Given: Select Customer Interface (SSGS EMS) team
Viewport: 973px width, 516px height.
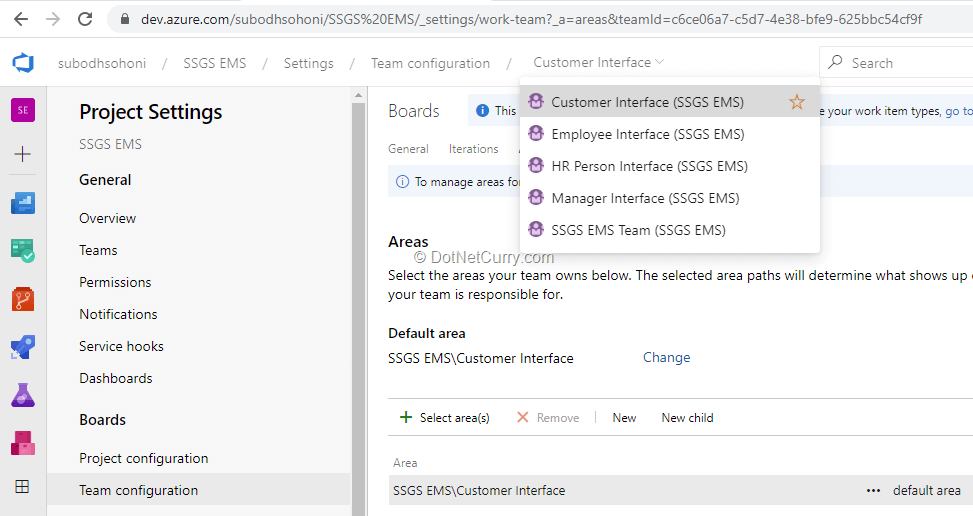Looking at the screenshot, I should [670, 102].
